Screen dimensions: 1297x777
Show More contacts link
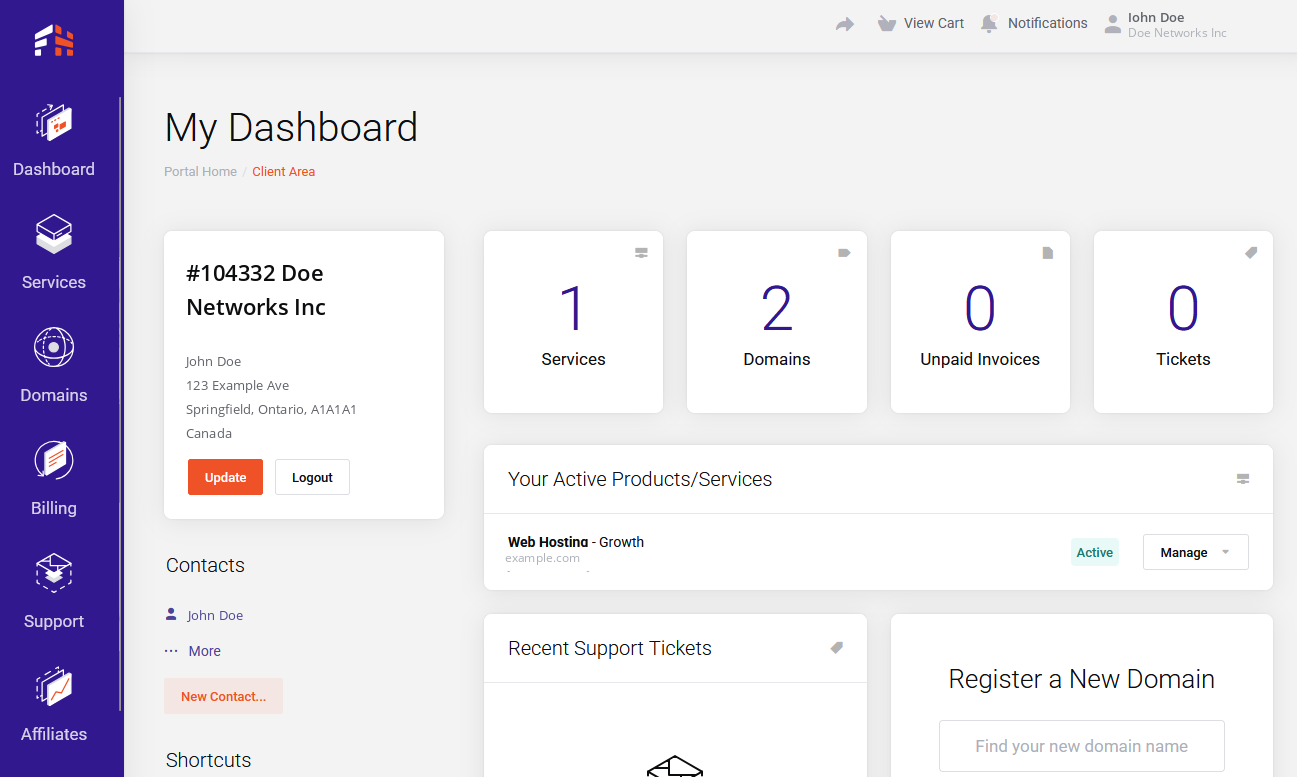coord(205,651)
